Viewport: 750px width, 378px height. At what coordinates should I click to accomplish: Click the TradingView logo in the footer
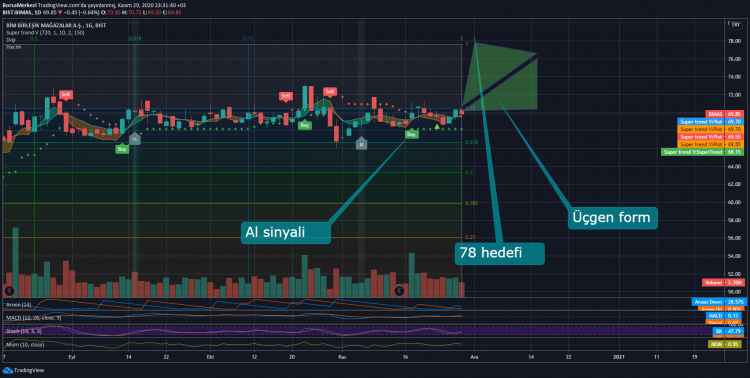pos(23,370)
